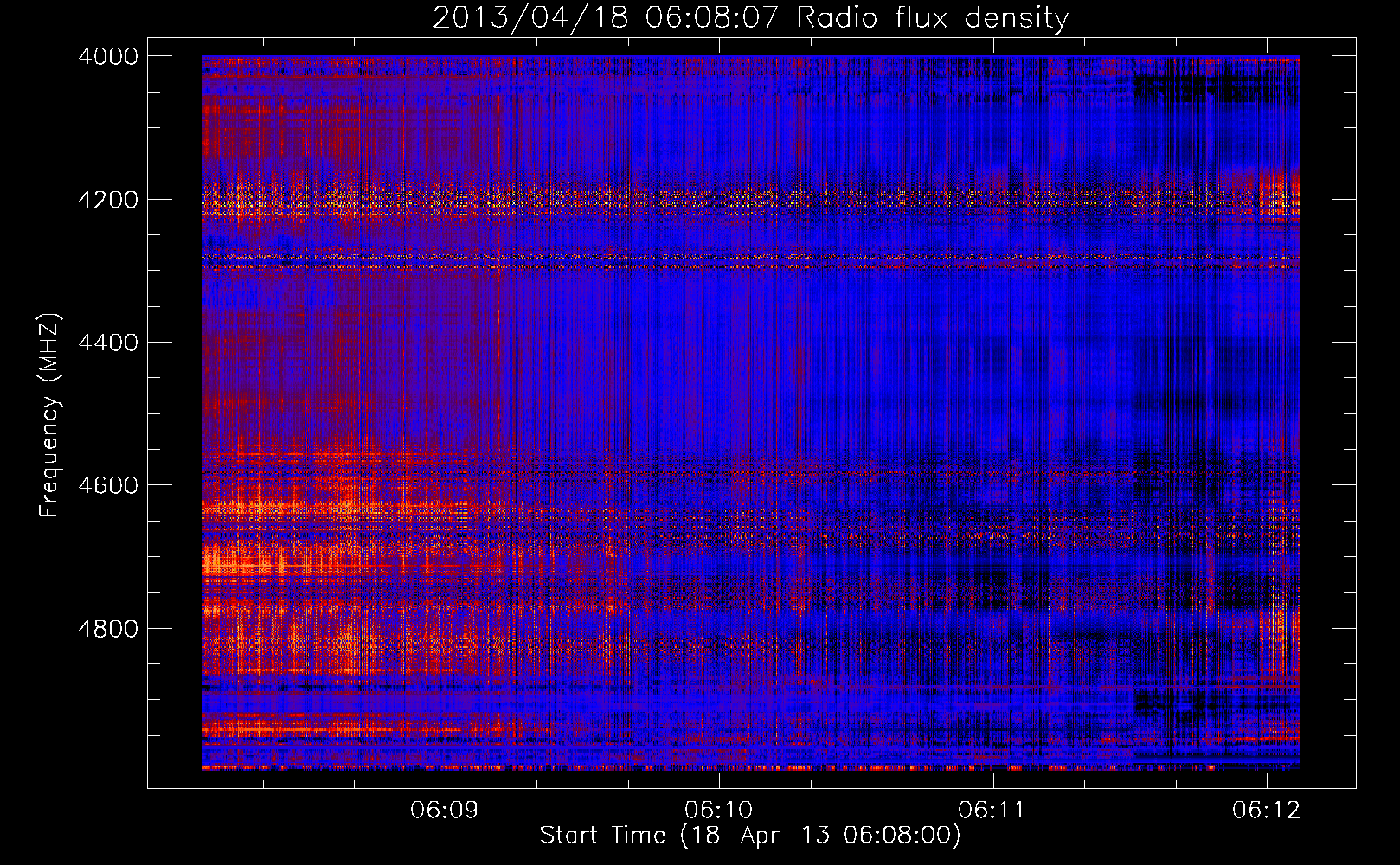This screenshot has width=1400, height=865.
Task: Click the 06:09 time tick label
Action: pyautogui.click(x=445, y=811)
